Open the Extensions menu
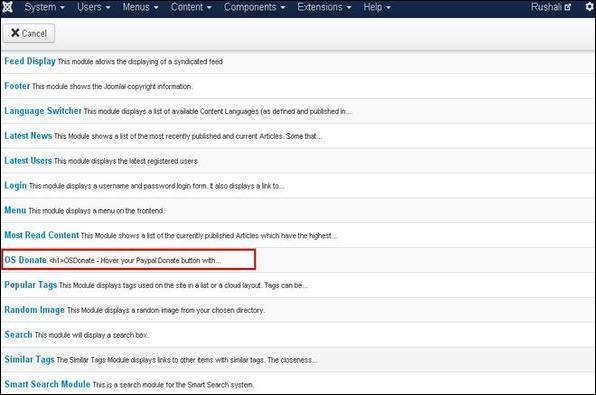This screenshot has width=596, height=395. (324, 7)
